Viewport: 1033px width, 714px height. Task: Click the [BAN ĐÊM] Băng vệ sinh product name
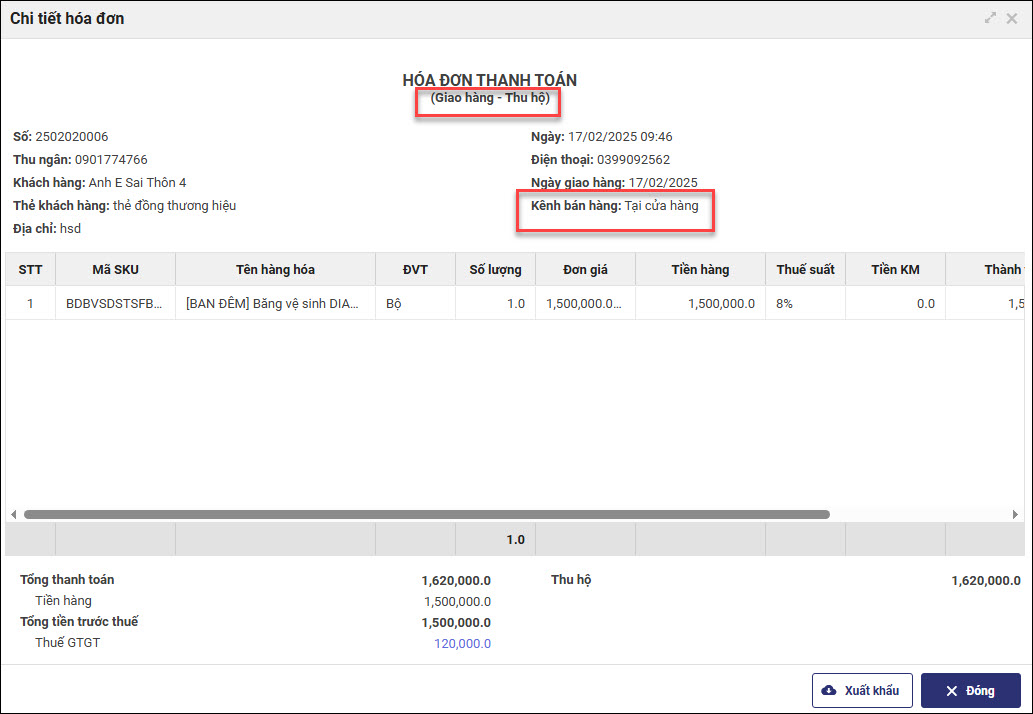273,303
